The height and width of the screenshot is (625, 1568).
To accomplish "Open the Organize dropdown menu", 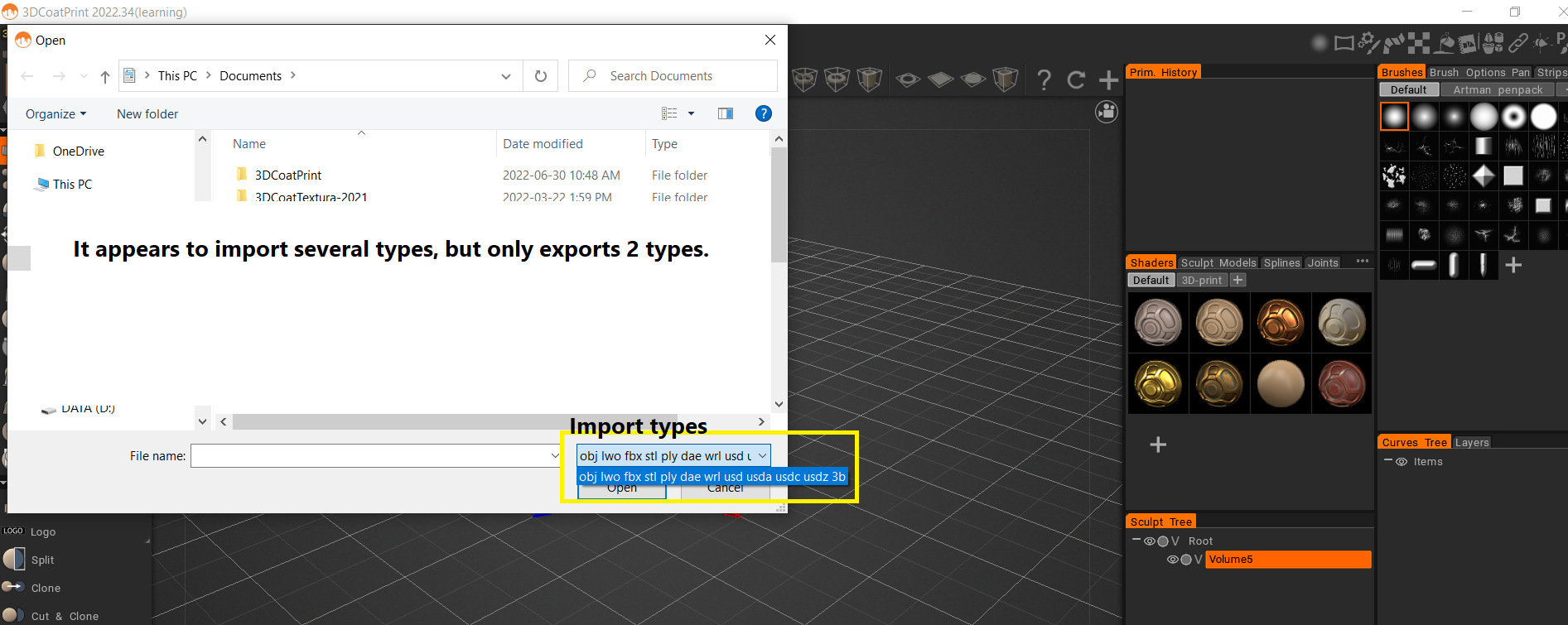I will pyautogui.click(x=55, y=114).
